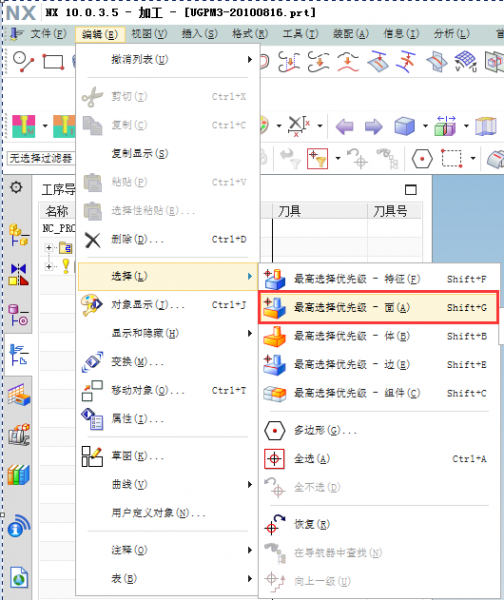Maximize the operation navigator panel square button
The height and width of the screenshot is (600, 504).
click(411, 189)
